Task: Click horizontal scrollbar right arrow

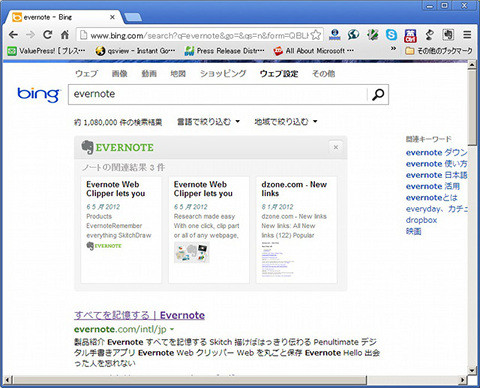Action: [x=463, y=380]
